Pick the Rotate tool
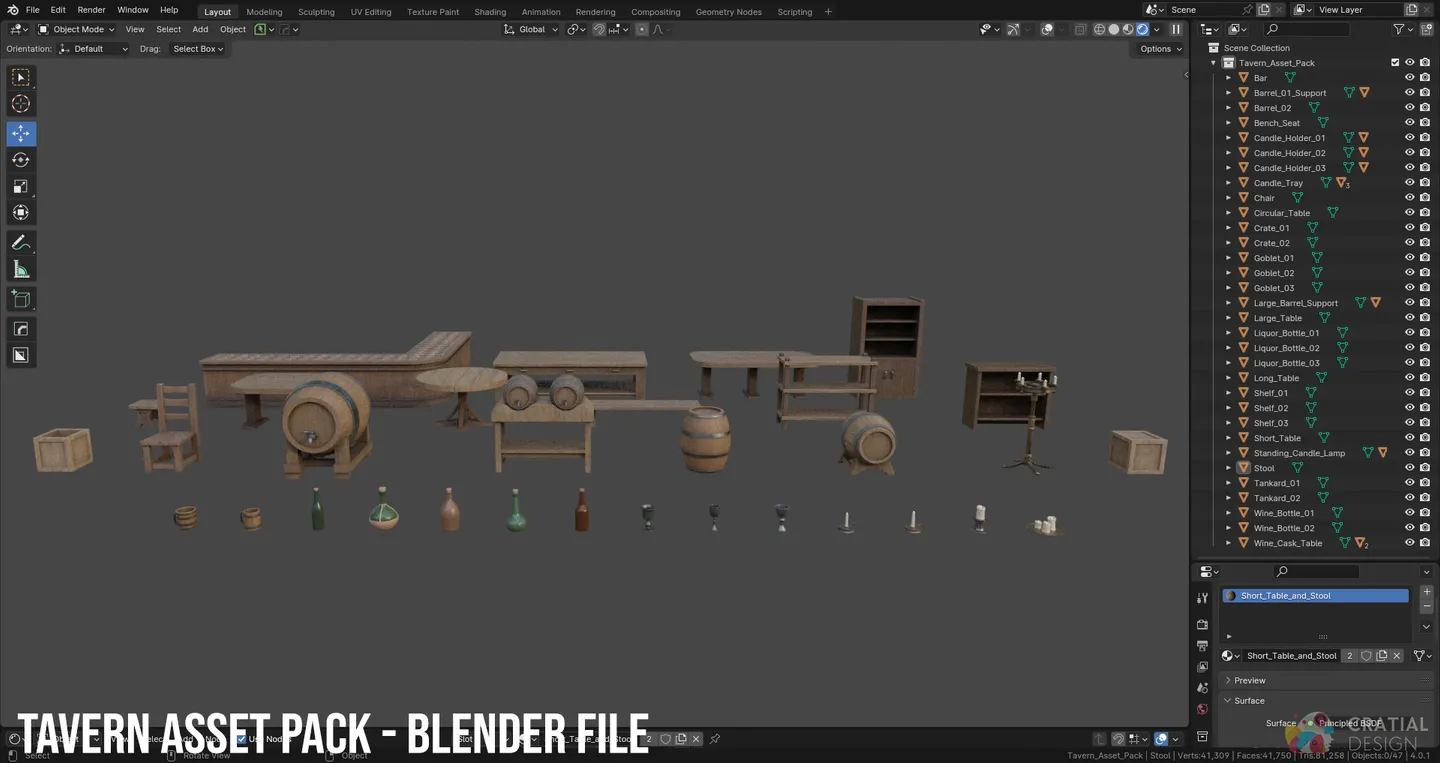 21,160
